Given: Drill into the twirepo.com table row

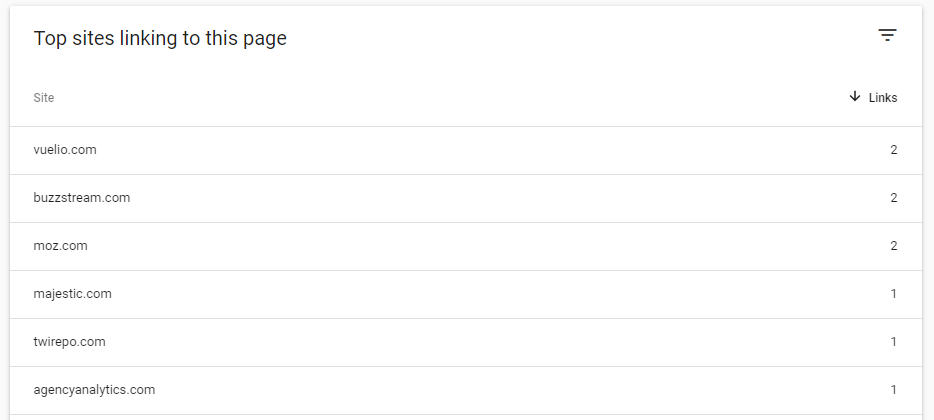Looking at the screenshot, I should (466, 342).
